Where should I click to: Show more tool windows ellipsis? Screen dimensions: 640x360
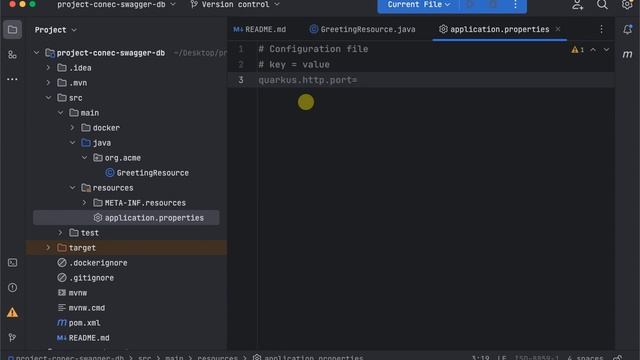tap(12, 79)
